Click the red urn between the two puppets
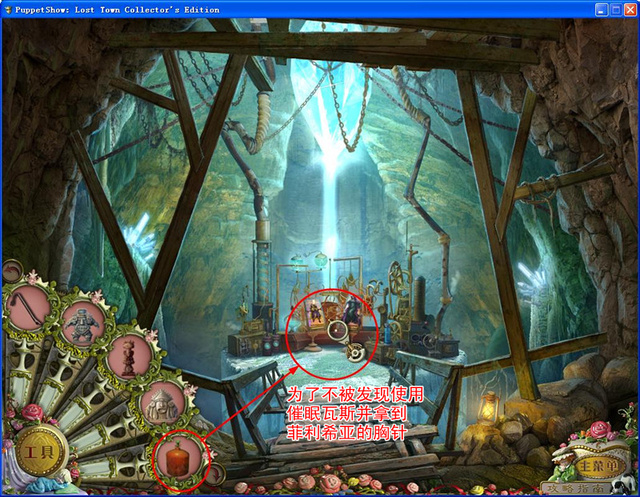This screenshot has height=497, width=640. [331, 312]
